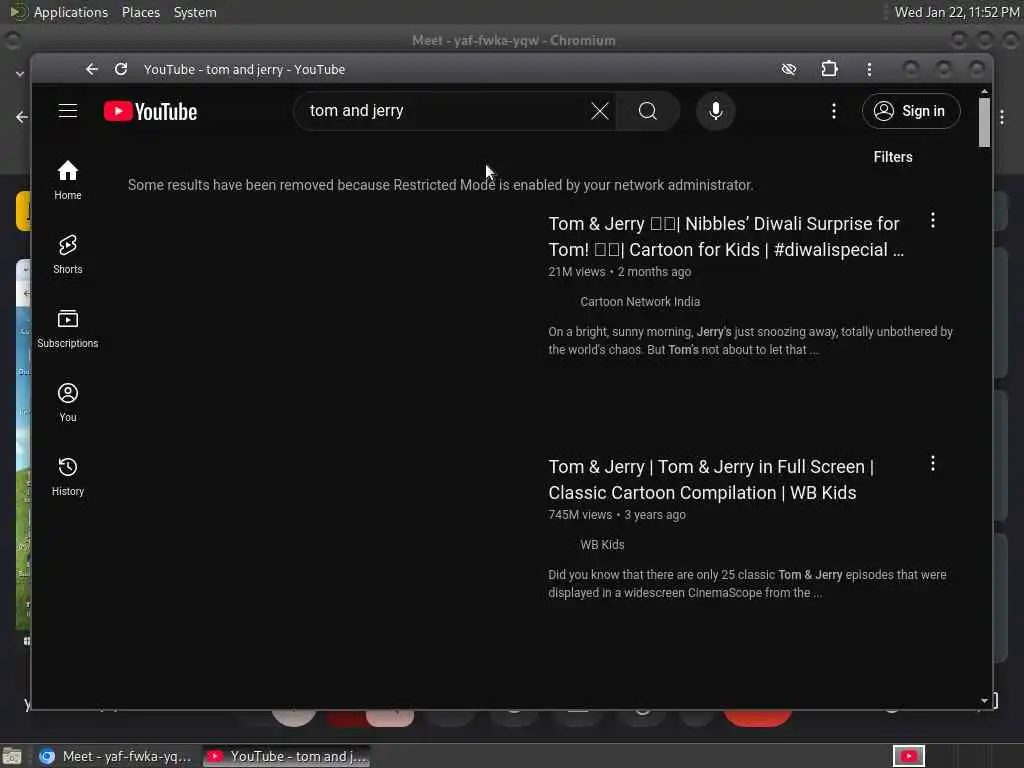The width and height of the screenshot is (1024, 768).
Task: Open Subscriptions in the sidebar
Action: (x=68, y=328)
